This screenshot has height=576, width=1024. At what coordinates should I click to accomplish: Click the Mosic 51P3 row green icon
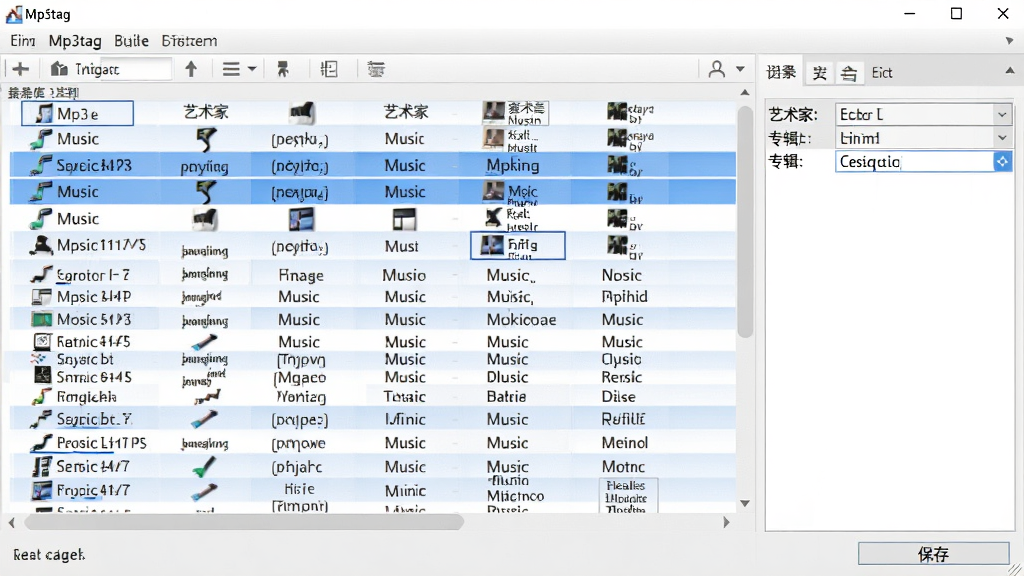tap(42, 319)
